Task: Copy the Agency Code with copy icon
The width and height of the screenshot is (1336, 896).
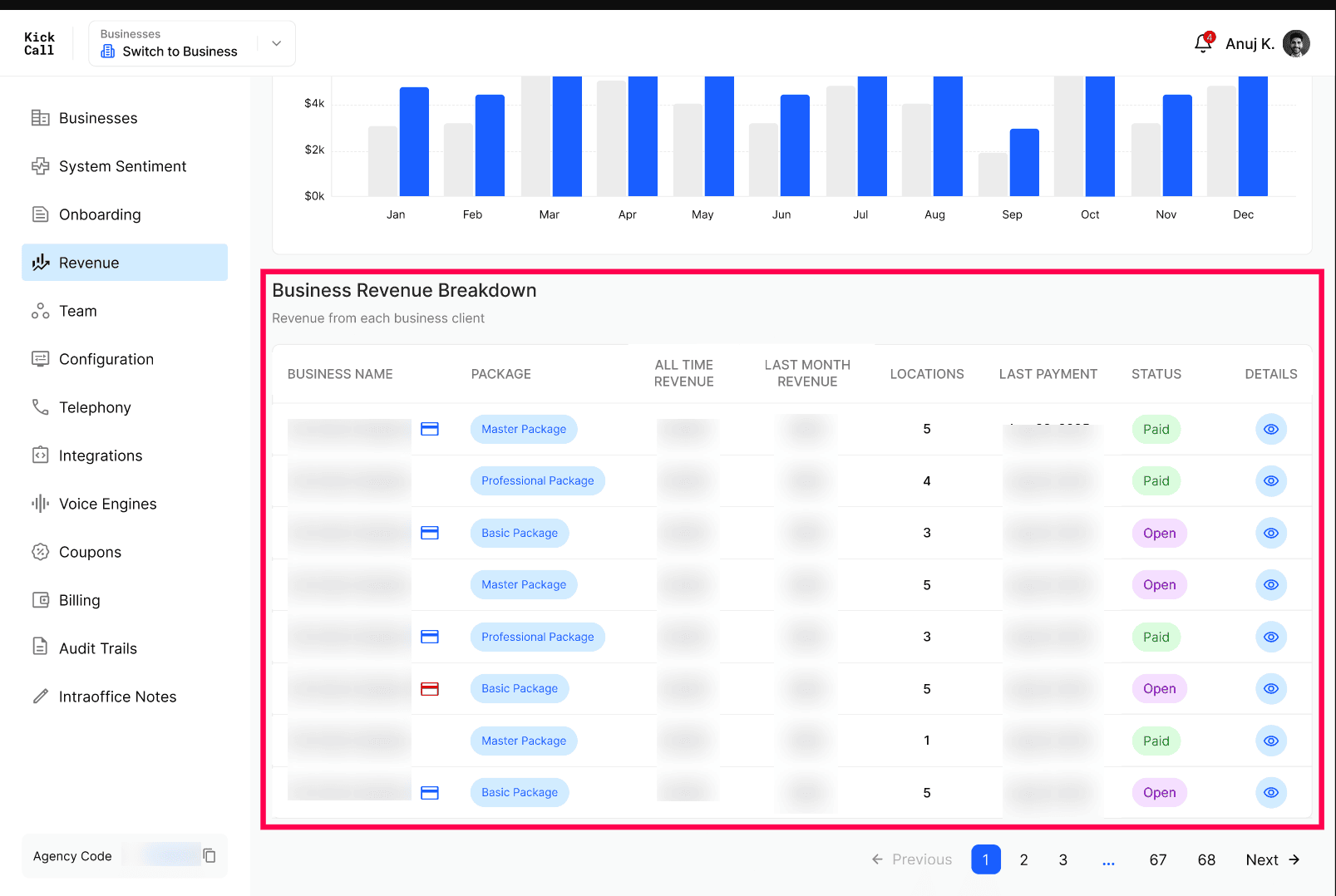Action: (210, 855)
